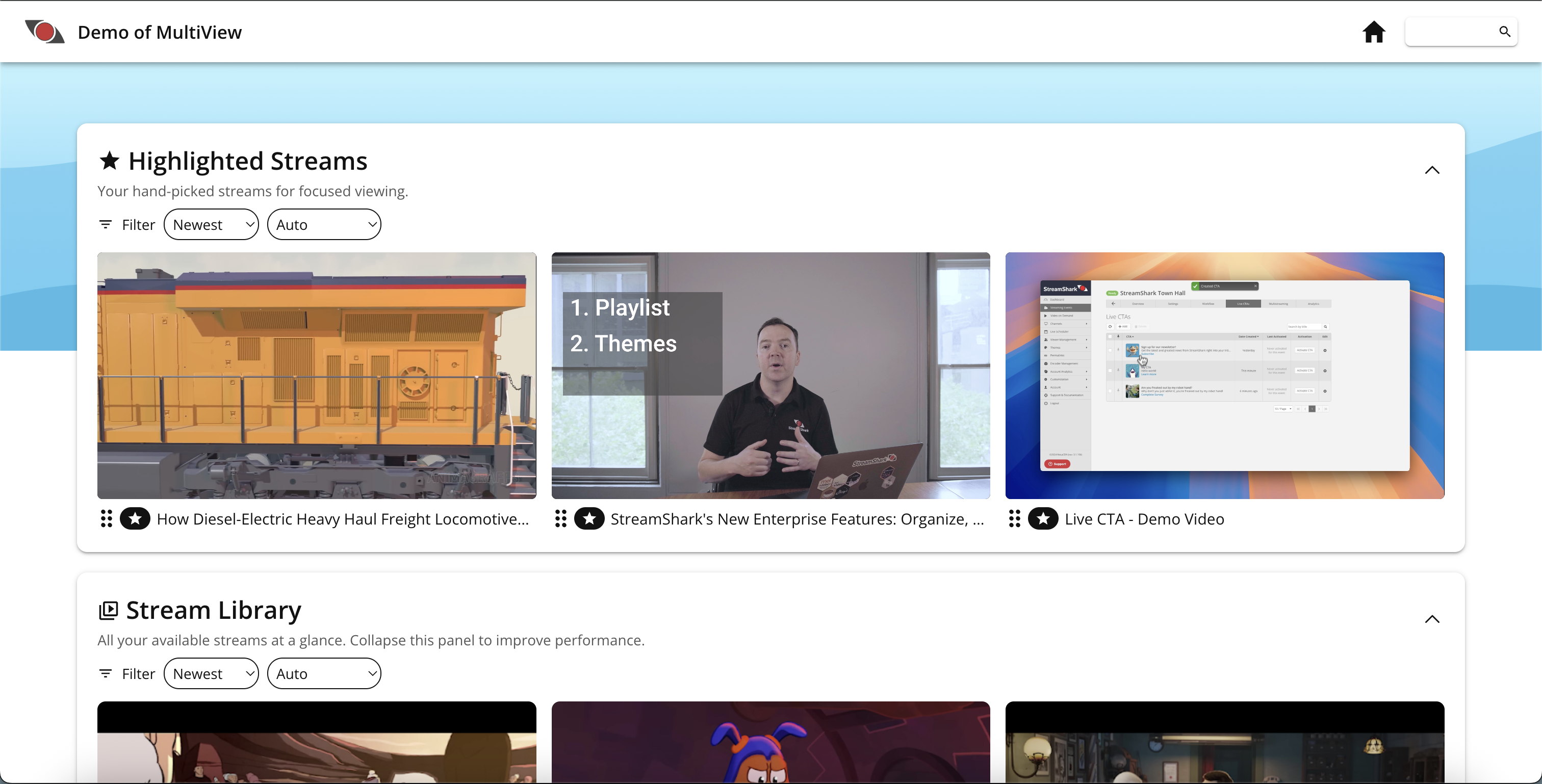Open the locomotive video thumbnail
The width and height of the screenshot is (1542, 784).
317,375
